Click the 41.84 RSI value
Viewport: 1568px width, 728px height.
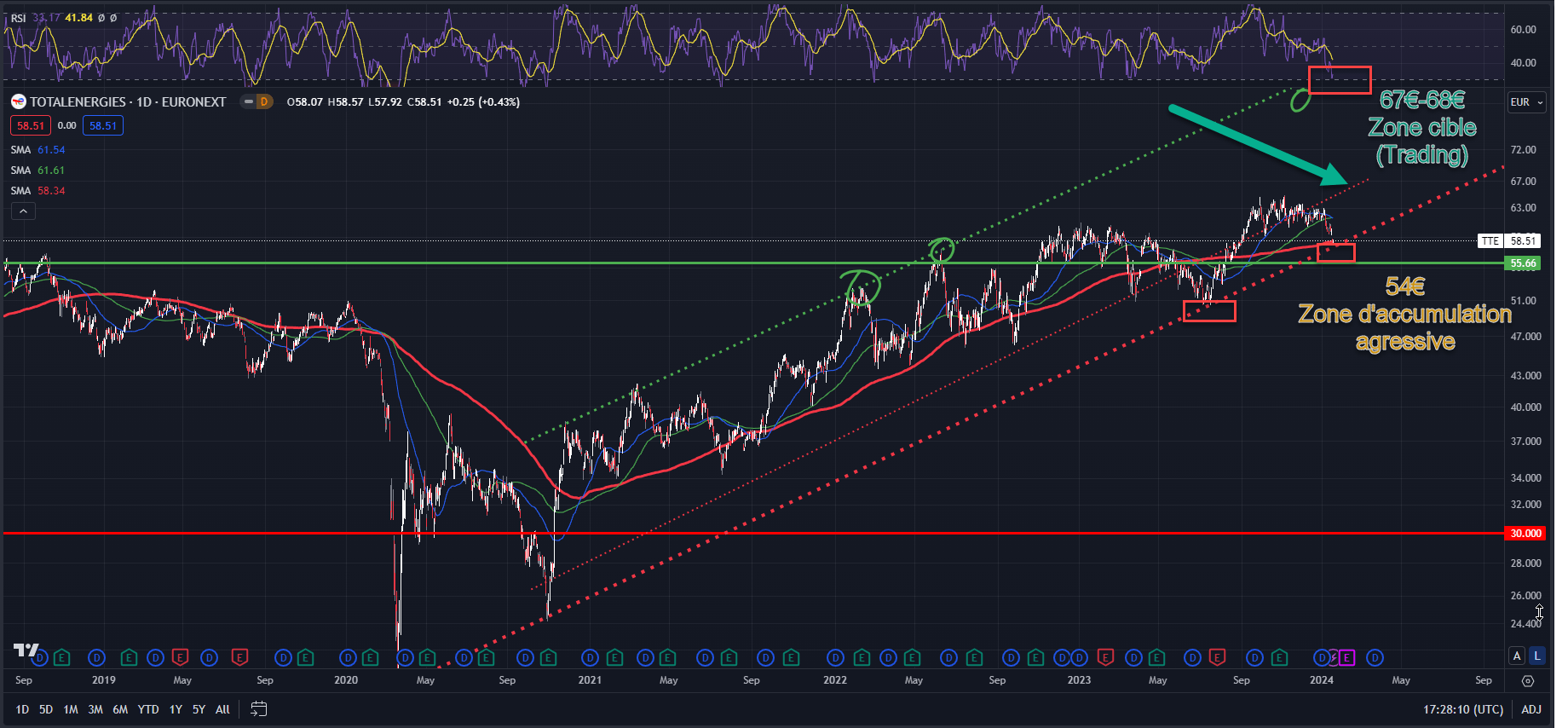(x=78, y=18)
